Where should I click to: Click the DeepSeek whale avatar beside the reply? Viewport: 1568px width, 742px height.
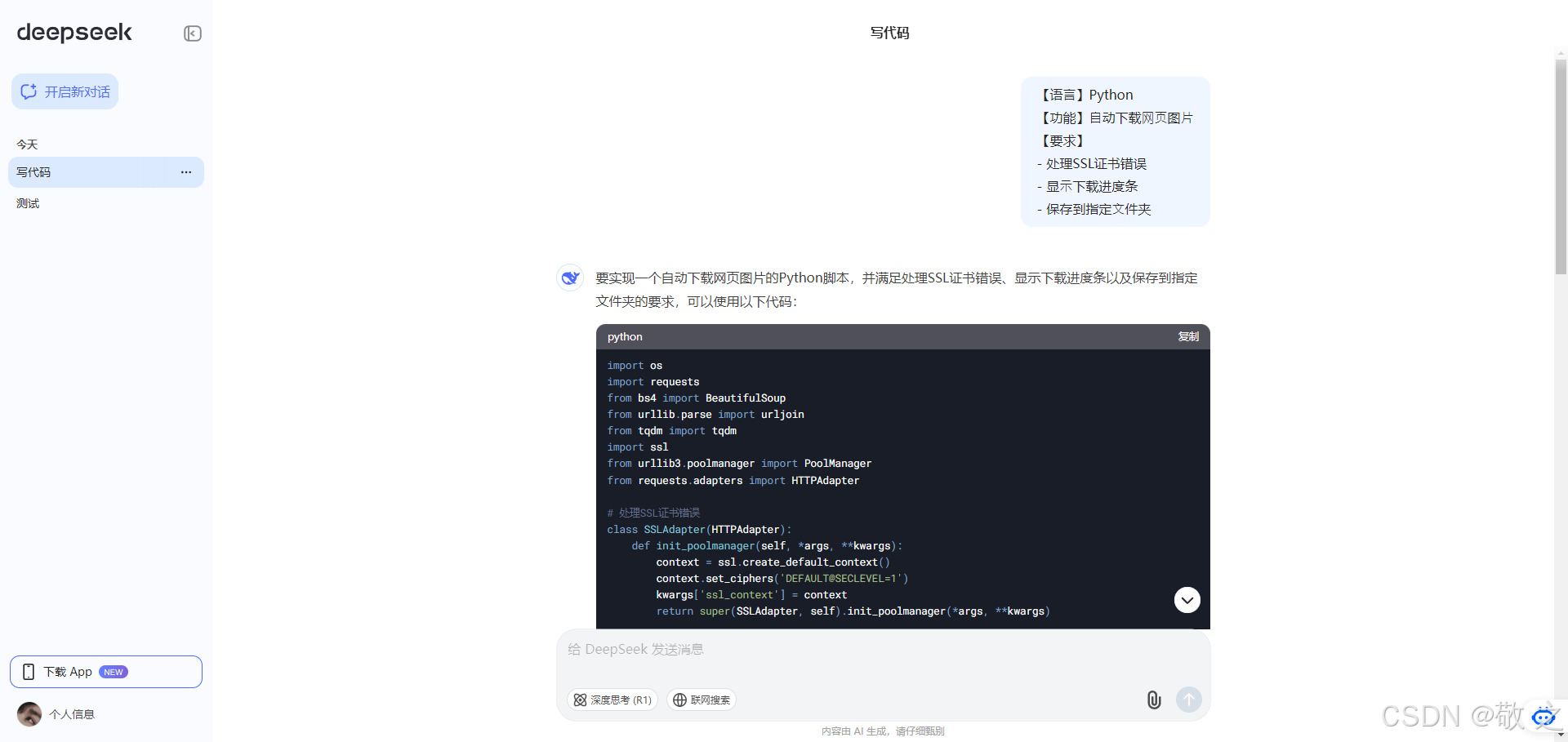pyautogui.click(x=570, y=278)
